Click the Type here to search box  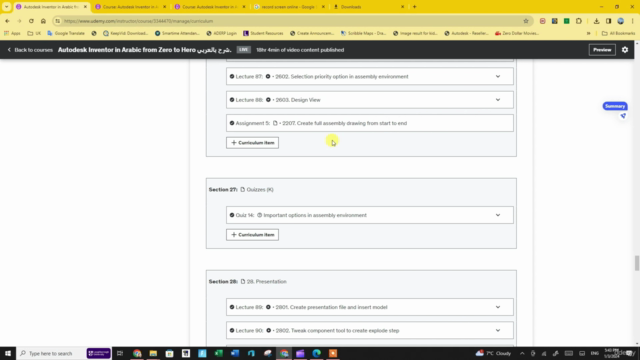coord(51,353)
